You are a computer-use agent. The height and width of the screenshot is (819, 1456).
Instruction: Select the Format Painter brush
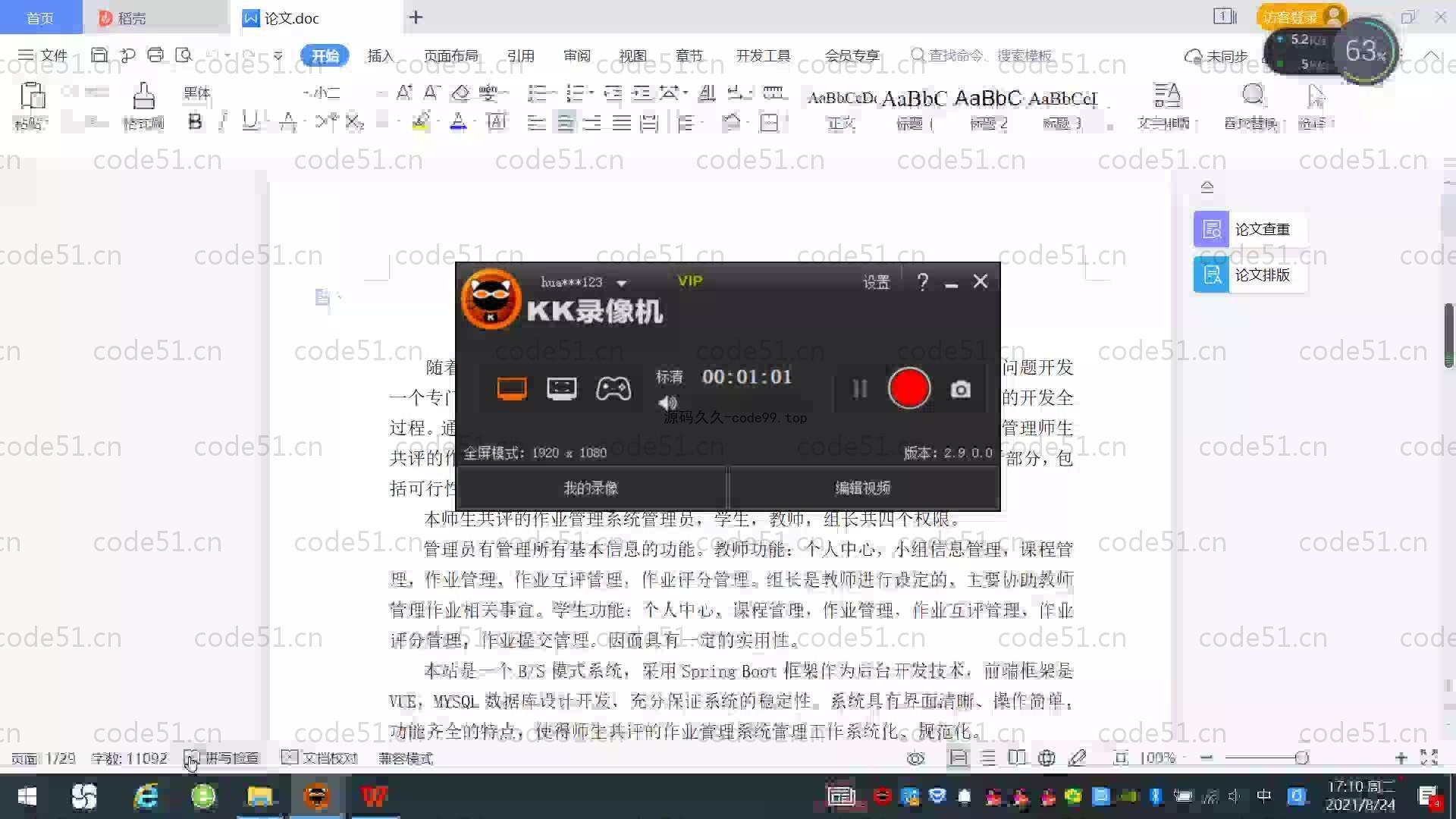click(143, 96)
